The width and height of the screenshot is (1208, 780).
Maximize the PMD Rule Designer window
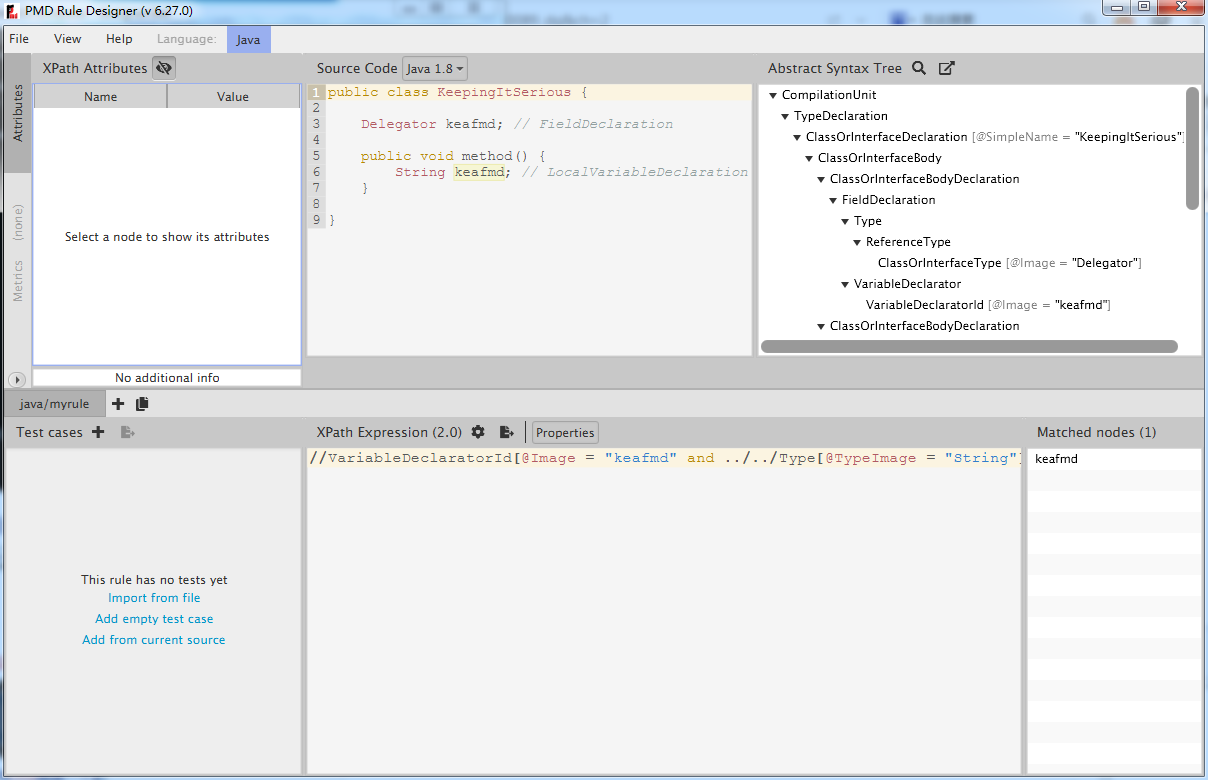coord(1144,7)
